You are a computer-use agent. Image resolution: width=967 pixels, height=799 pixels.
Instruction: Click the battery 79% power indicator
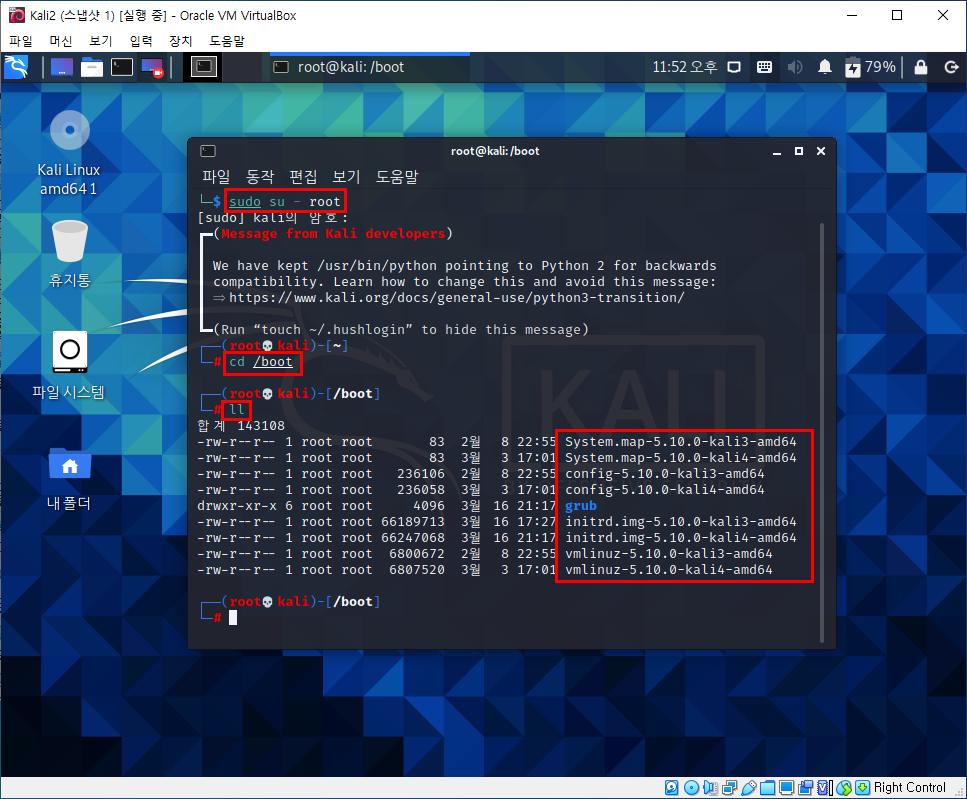point(870,67)
